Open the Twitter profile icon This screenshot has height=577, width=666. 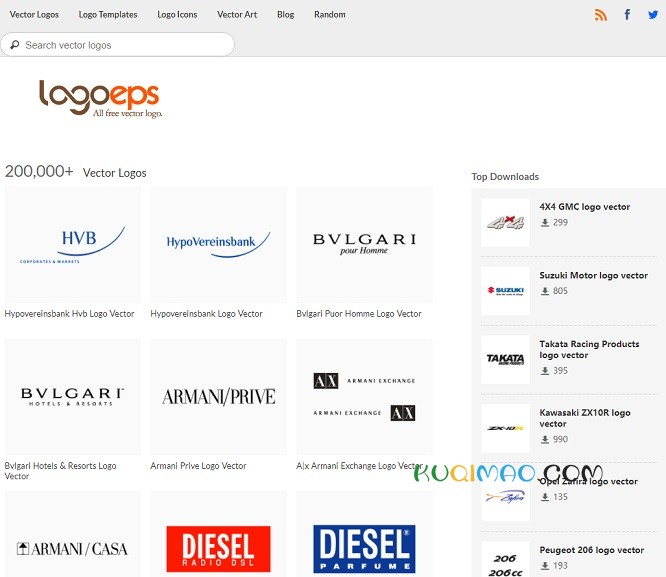pos(653,15)
